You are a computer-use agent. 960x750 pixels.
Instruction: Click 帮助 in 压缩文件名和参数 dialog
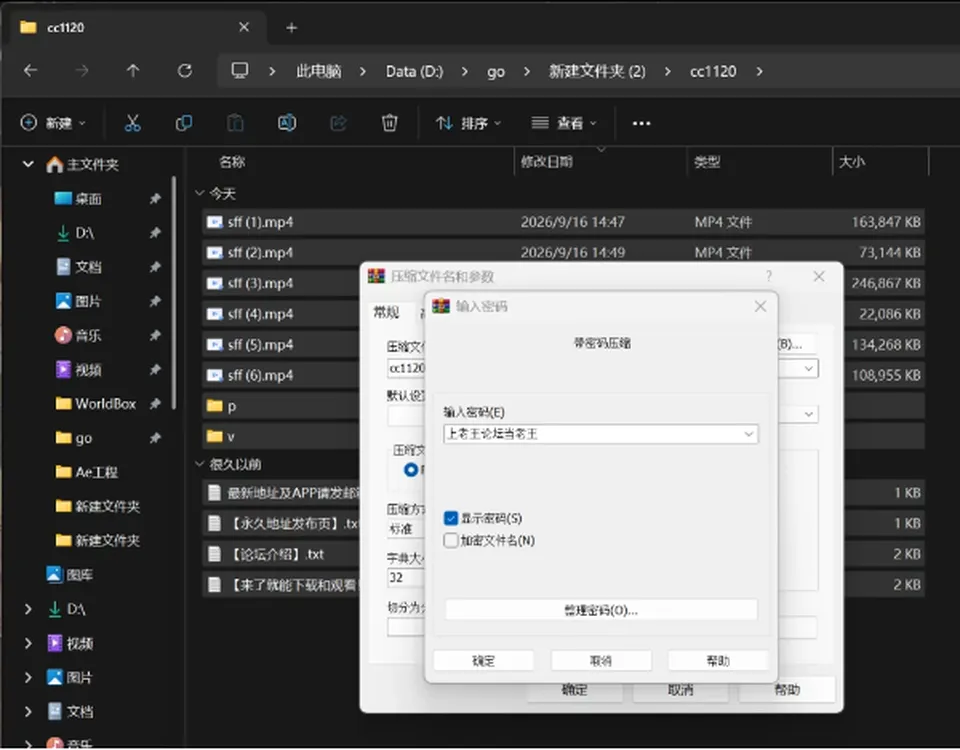(787, 691)
